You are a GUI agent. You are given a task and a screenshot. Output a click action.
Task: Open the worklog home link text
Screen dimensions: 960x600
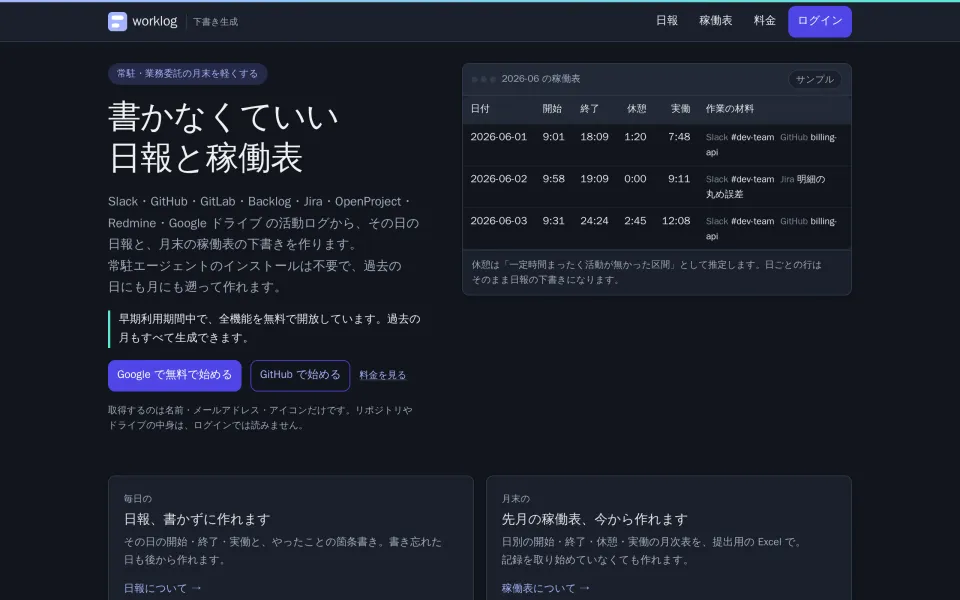pos(154,21)
